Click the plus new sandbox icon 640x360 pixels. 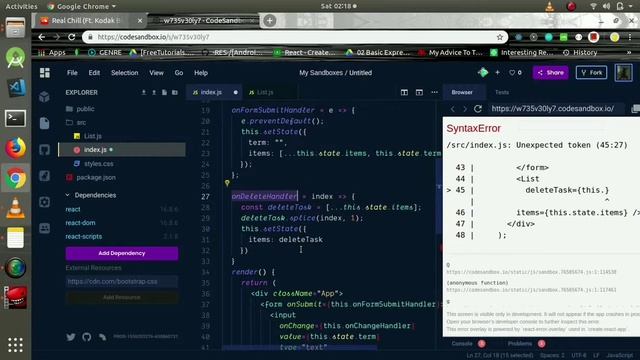click(497, 73)
